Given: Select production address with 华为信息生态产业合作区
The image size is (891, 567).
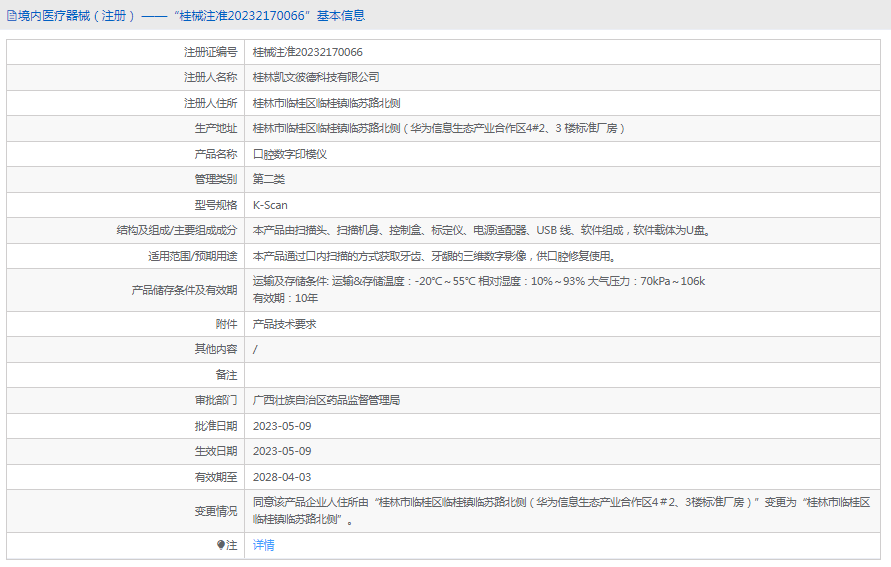Looking at the screenshot, I should 439,128.
